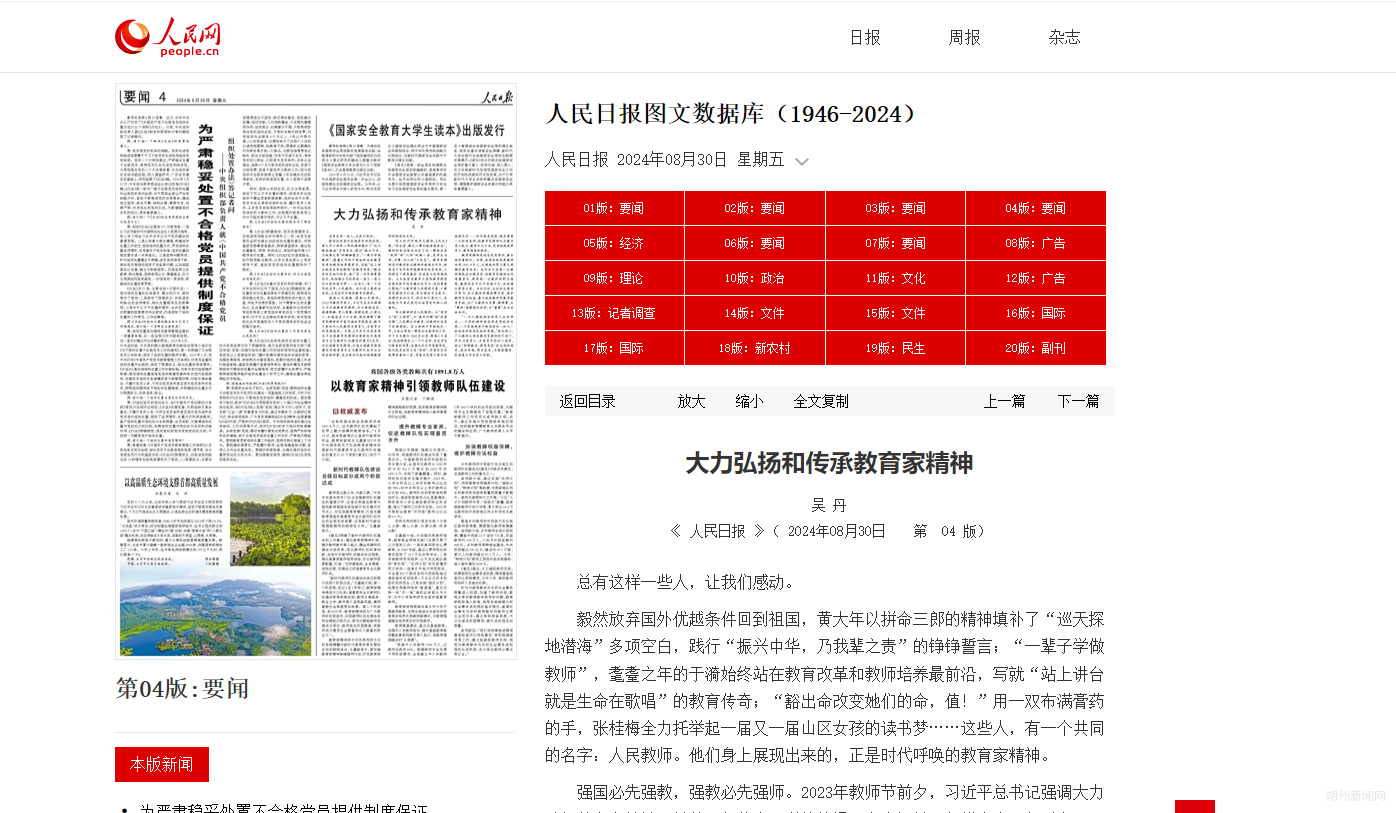
Task: Click 缩小 to shrink text
Action: pos(749,401)
